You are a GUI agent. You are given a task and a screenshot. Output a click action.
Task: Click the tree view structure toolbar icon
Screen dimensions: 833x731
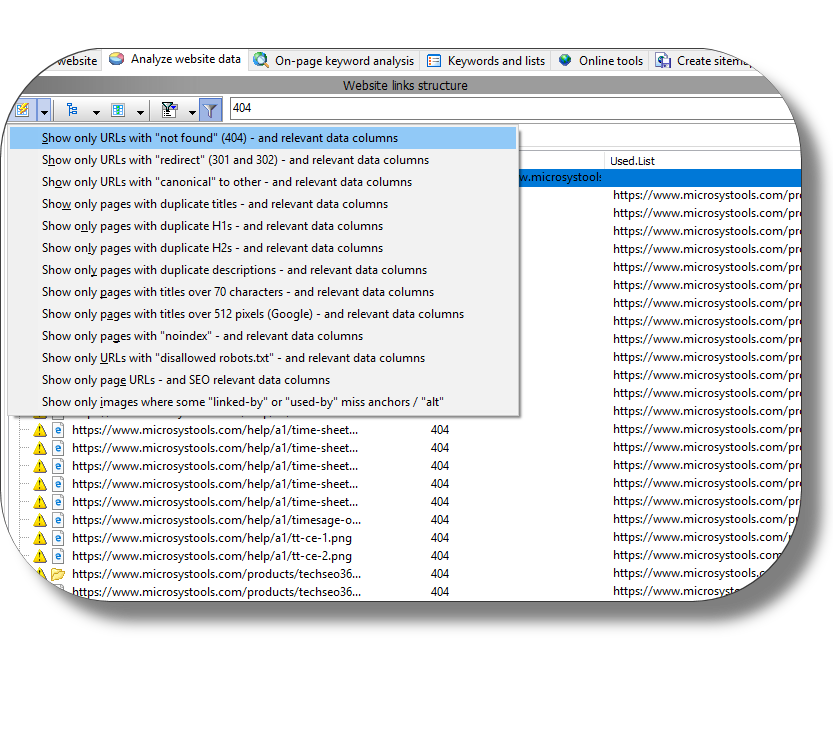pos(72,110)
